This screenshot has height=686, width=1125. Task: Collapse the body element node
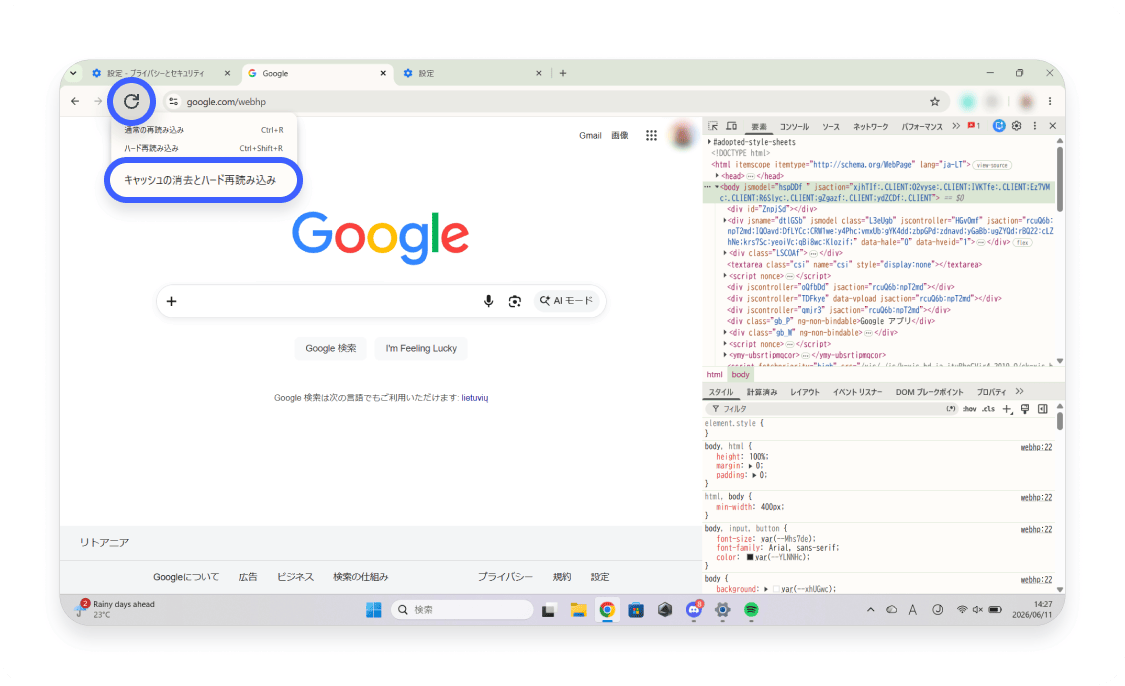click(716, 187)
